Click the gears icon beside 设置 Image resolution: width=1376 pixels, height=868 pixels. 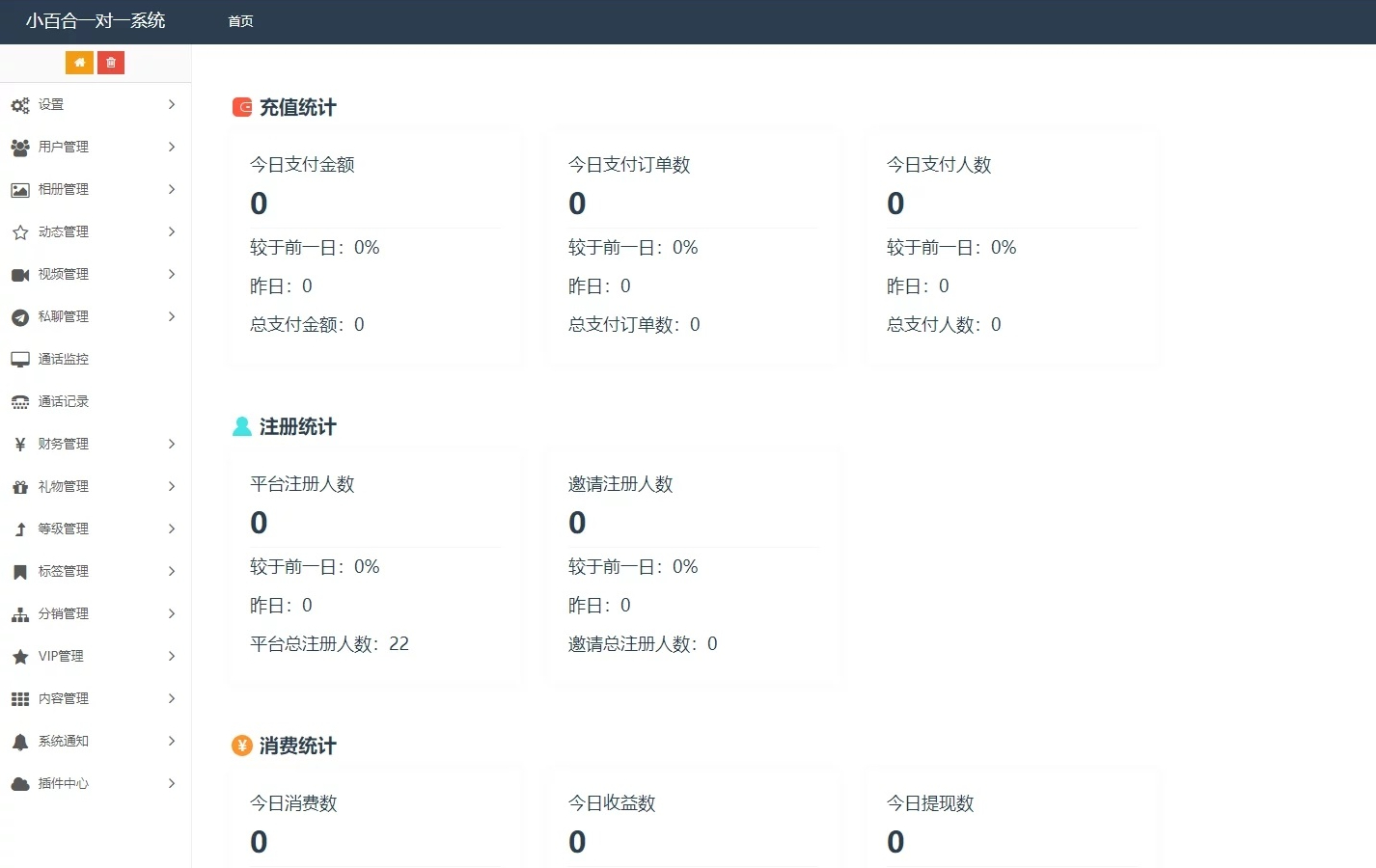(20, 105)
